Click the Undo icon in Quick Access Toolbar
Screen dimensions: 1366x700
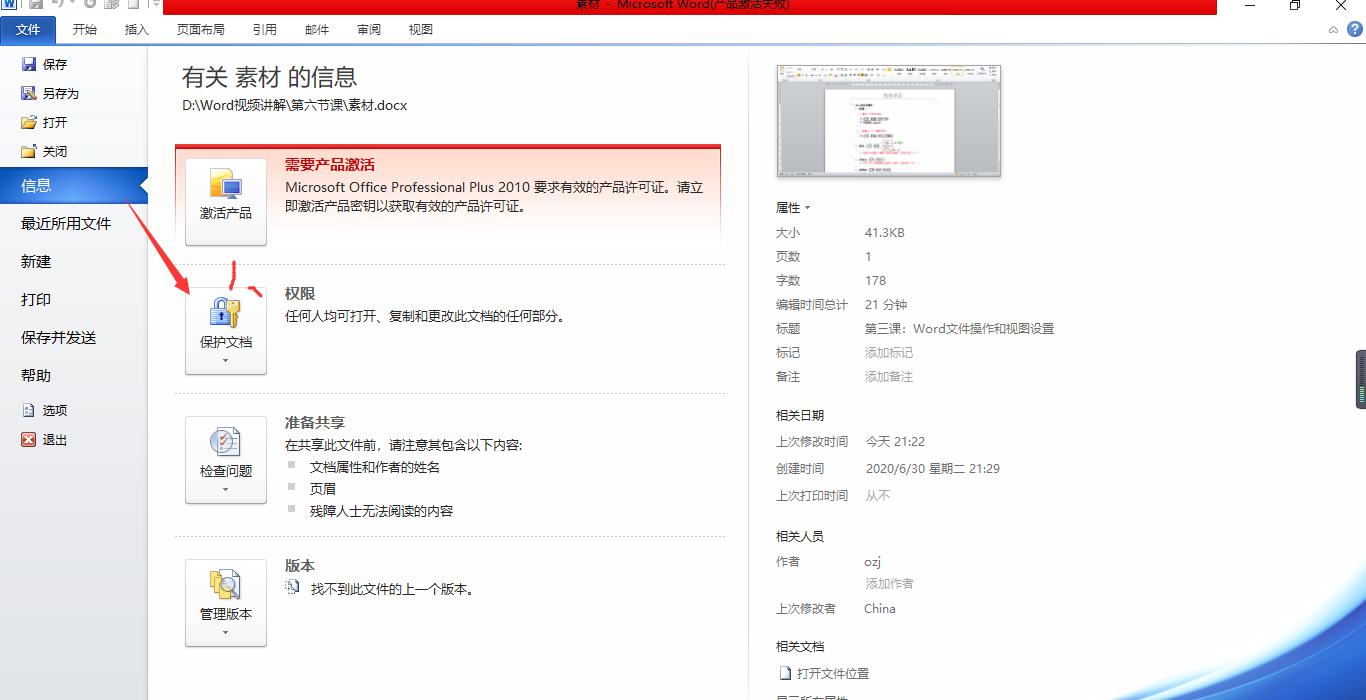tap(59, 6)
